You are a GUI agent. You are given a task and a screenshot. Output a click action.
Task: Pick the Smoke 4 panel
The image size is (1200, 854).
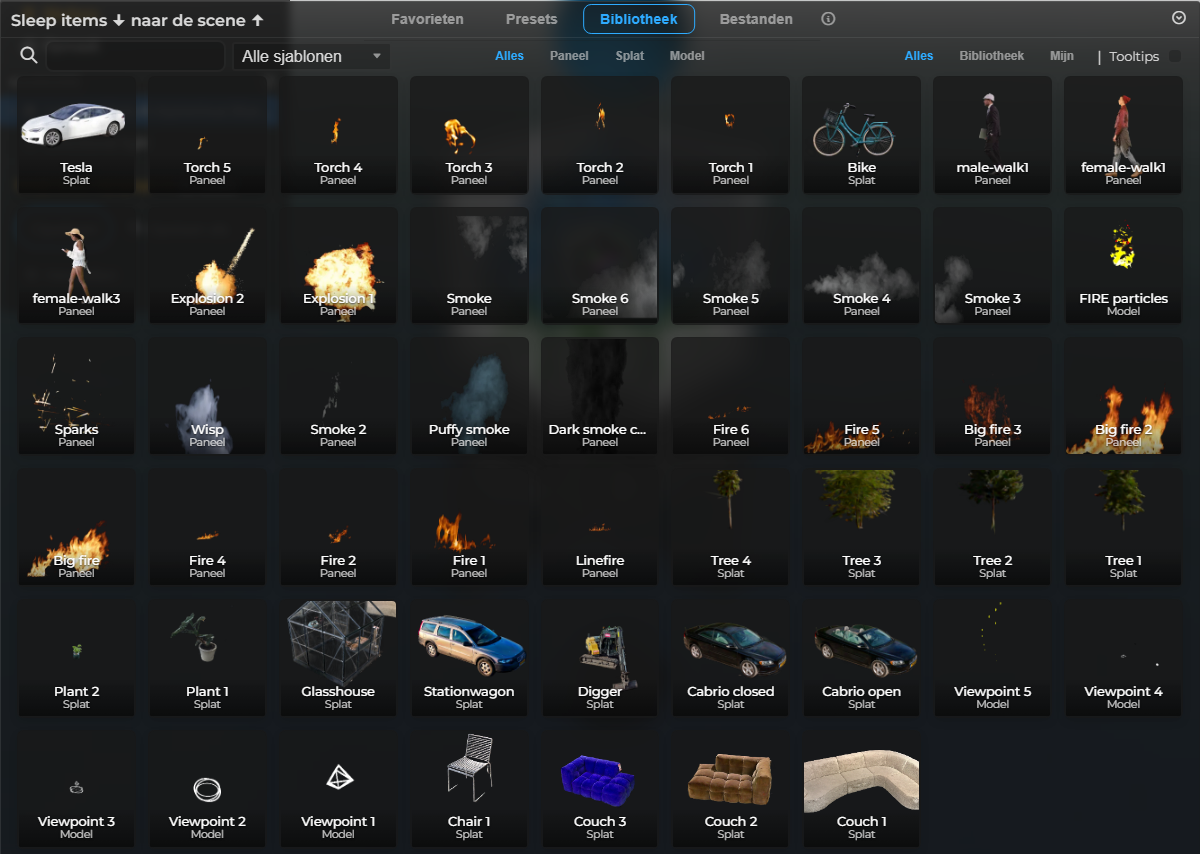(861, 265)
